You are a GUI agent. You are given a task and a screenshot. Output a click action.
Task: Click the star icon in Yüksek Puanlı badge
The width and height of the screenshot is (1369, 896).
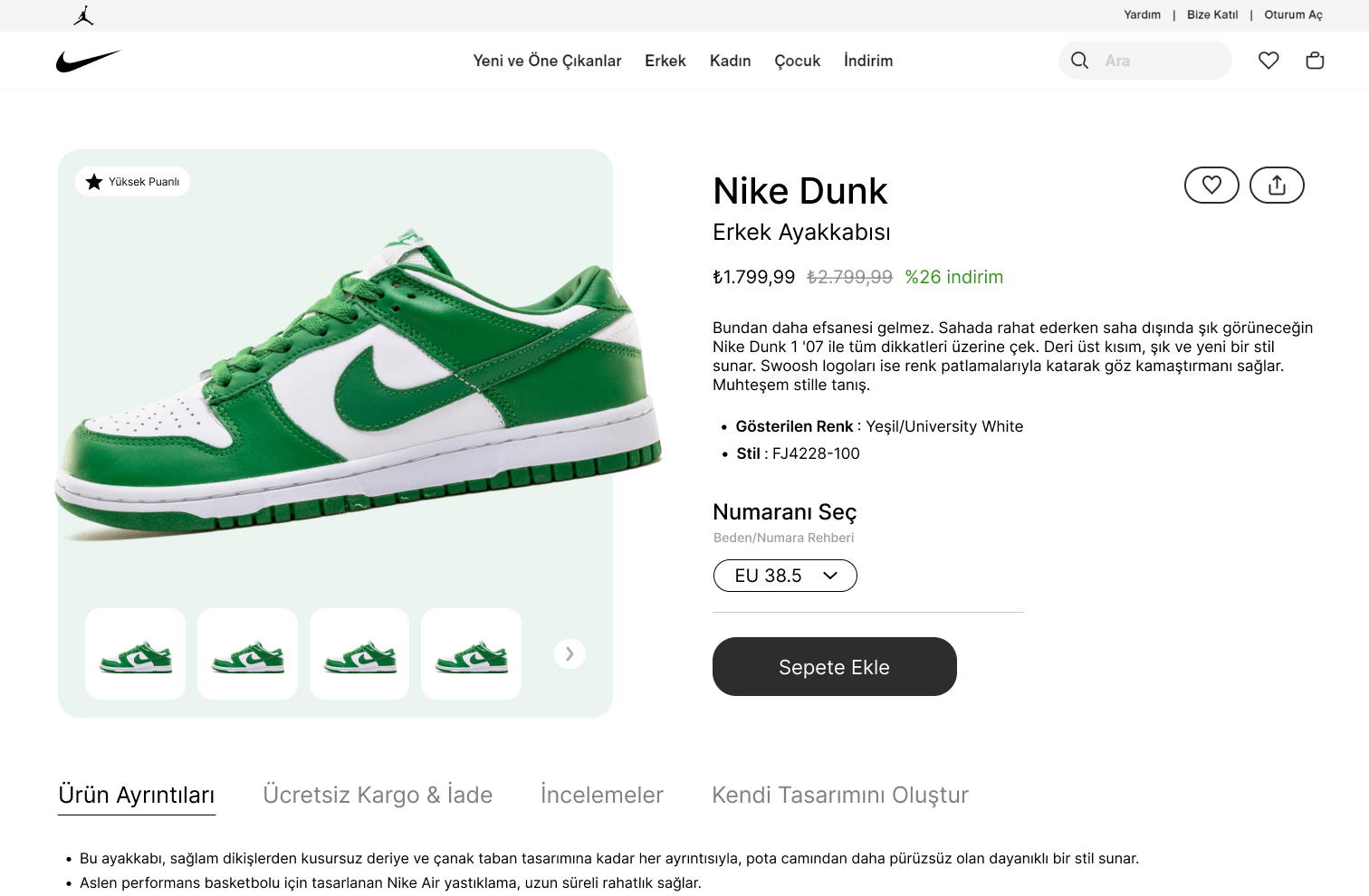point(94,182)
